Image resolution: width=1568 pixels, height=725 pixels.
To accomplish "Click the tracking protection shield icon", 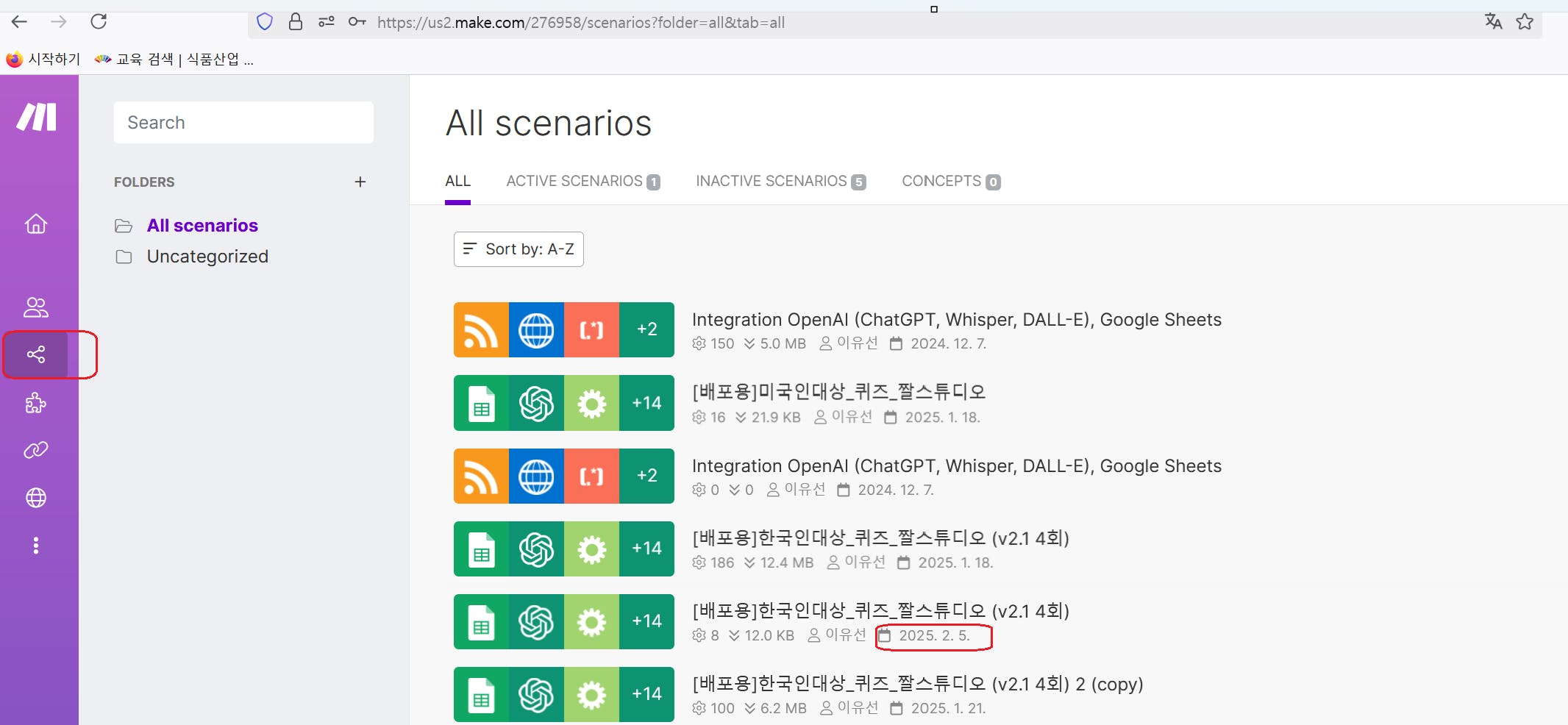I will tap(265, 22).
